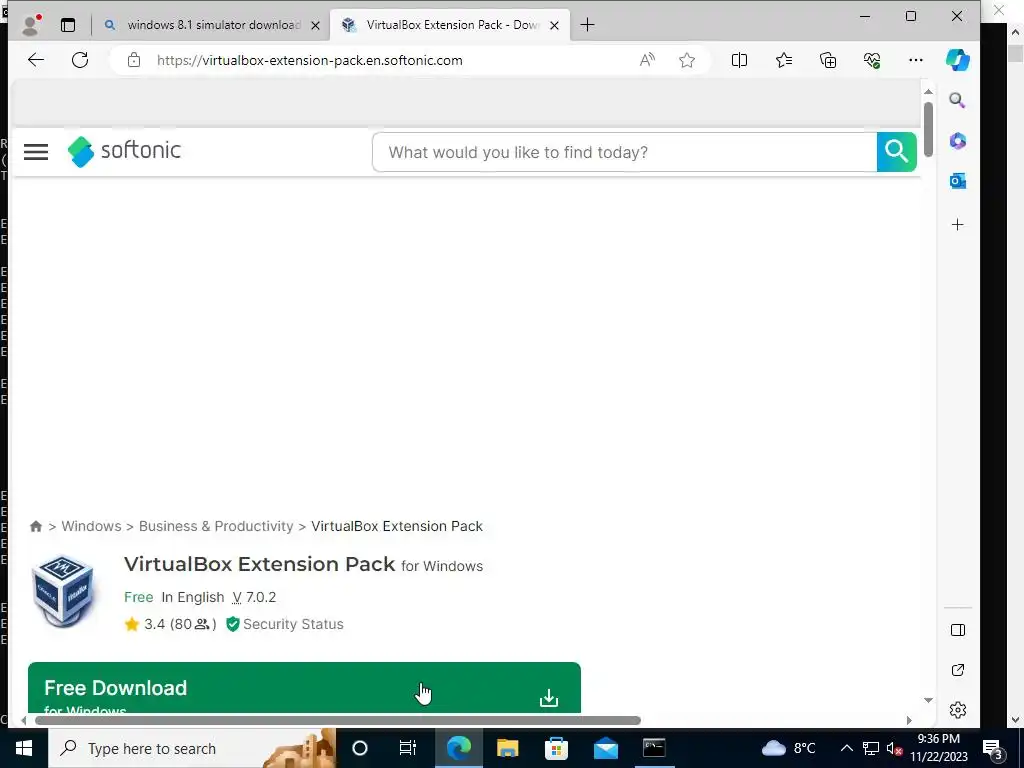The height and width of the screenshot is (768, 1024).
Task: Open a new browser tab
Action: pyautogui.click(x=587, y=25)
